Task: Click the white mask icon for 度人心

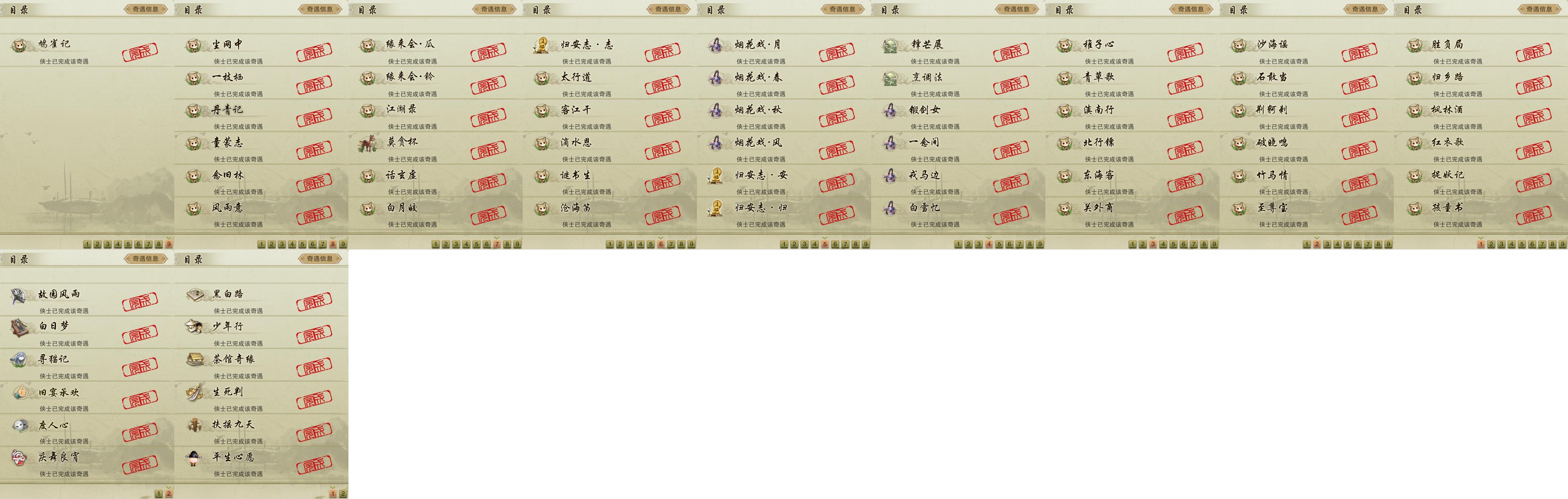Action: pyautogui.click(x=20, y=425)
